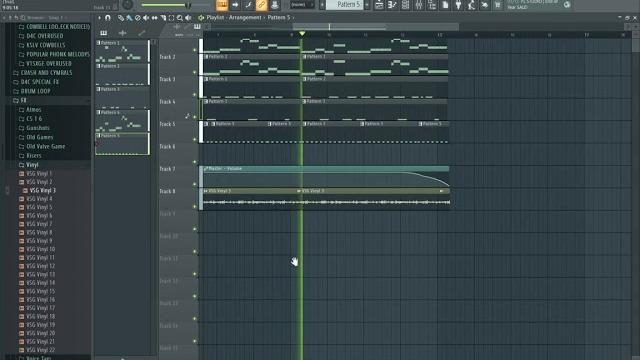Select Pattern 3 in the picker panel
This screenshot has height=360, width=640.
[x=122, y=97]
